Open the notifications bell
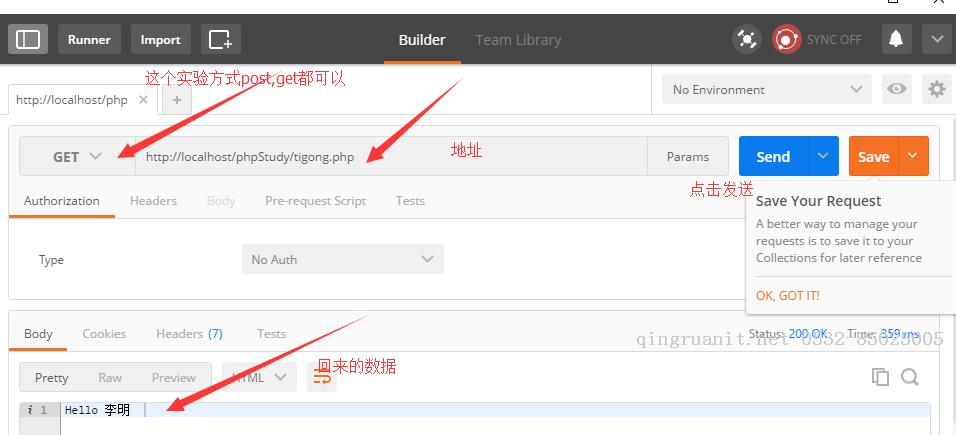The width and height of the screenshot is (956, 435). 896,40
